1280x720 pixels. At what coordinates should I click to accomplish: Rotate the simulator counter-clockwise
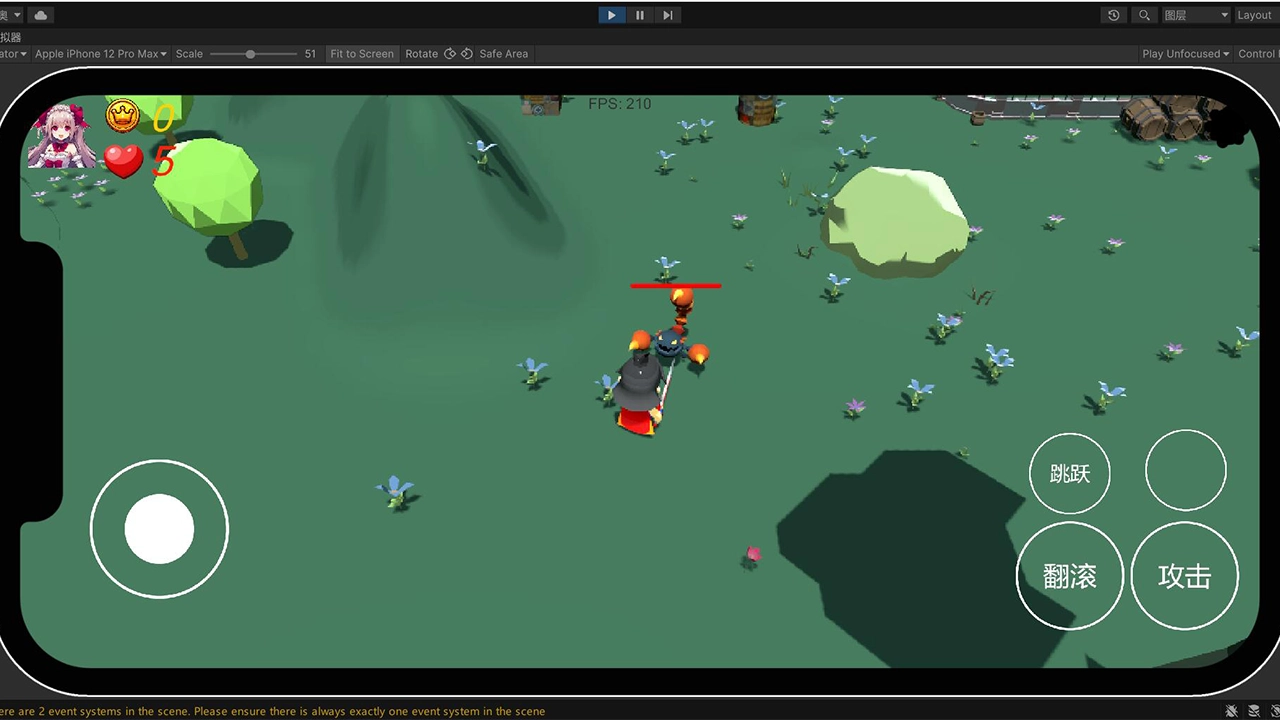(450, 54)
